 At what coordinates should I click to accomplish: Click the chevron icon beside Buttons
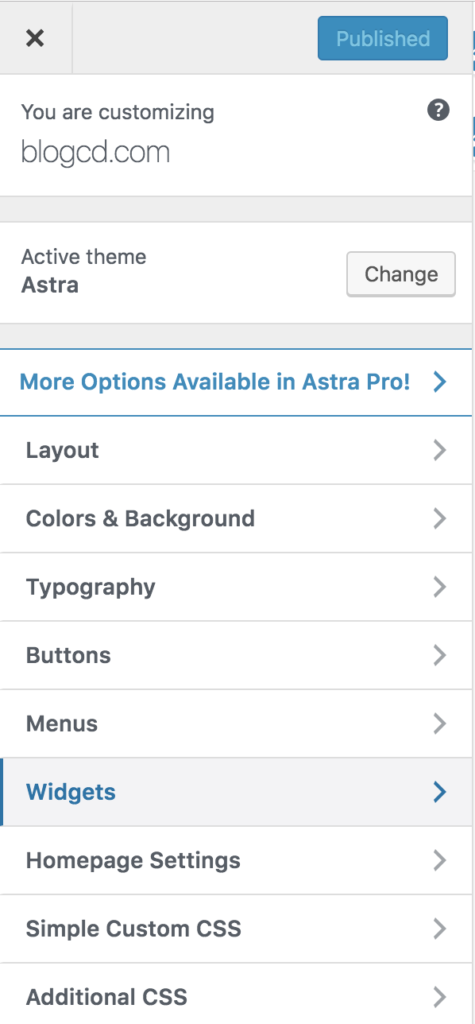[440, 656]
